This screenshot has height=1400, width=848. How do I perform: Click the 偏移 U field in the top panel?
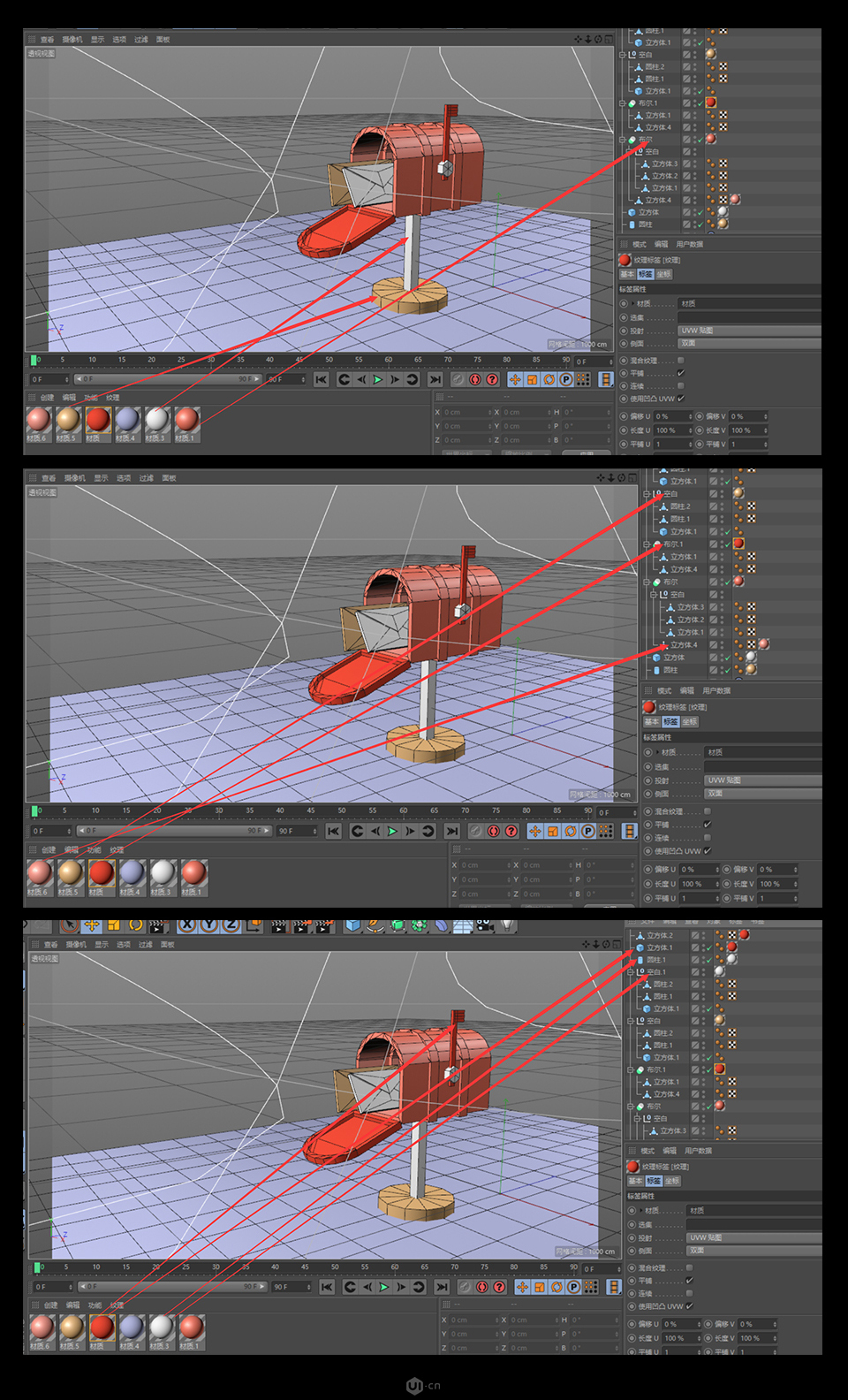tap(675, 416)
